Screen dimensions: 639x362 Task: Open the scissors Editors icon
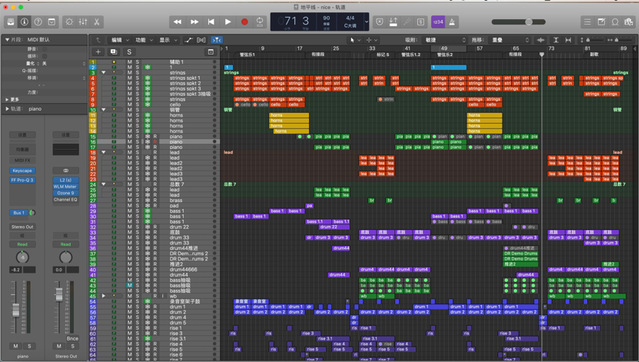pyautogui.click(x=97, y=22)
